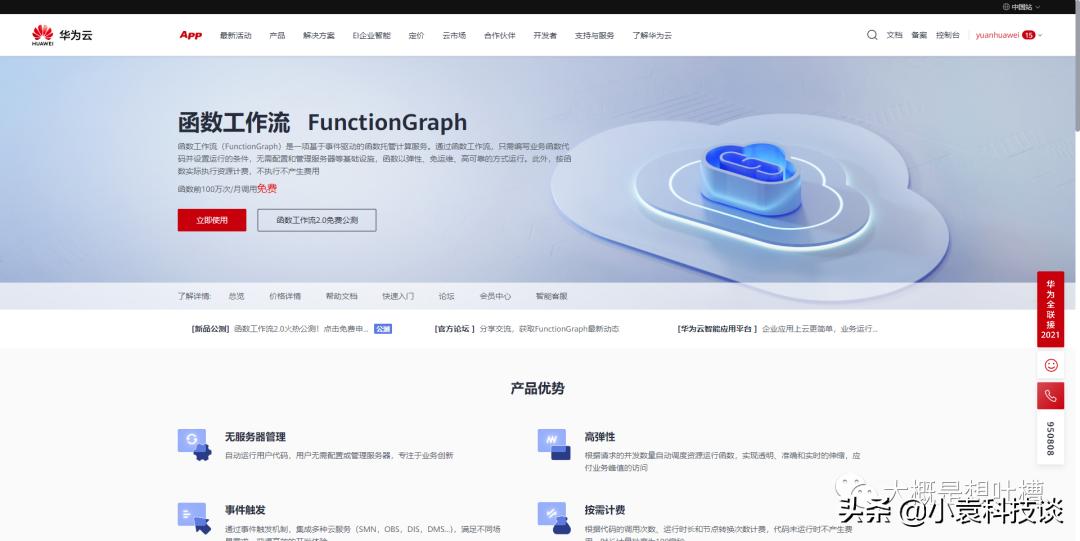Select the 帮助文档 tab

point(342,296)
